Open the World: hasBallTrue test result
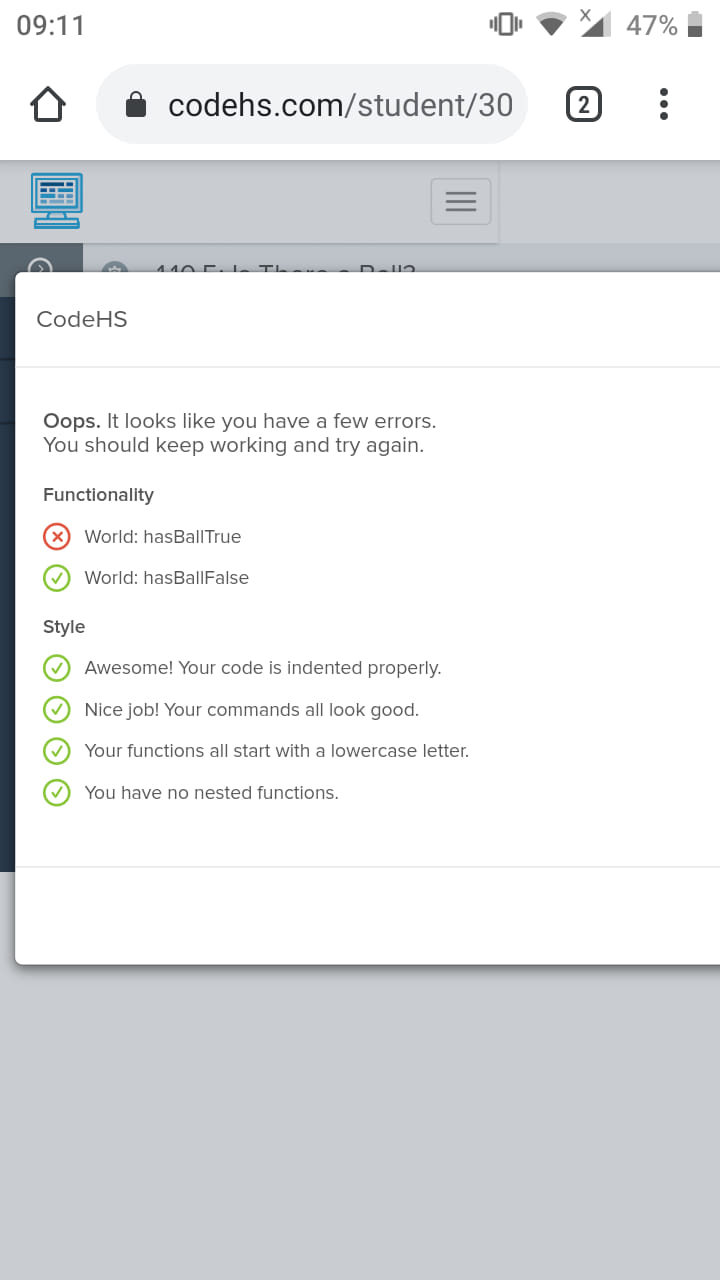Screen dimensions: 720x1280 (163, 537)
